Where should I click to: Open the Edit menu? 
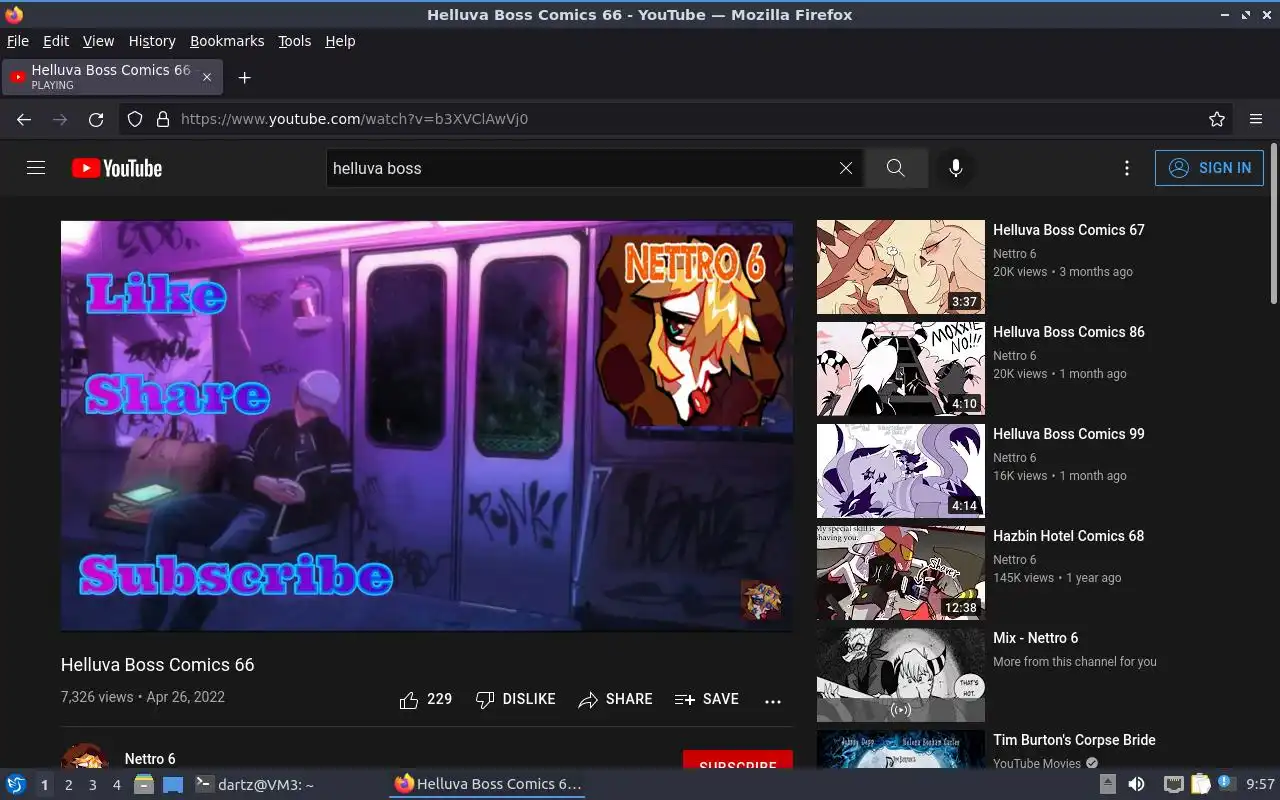click(56, 41)
